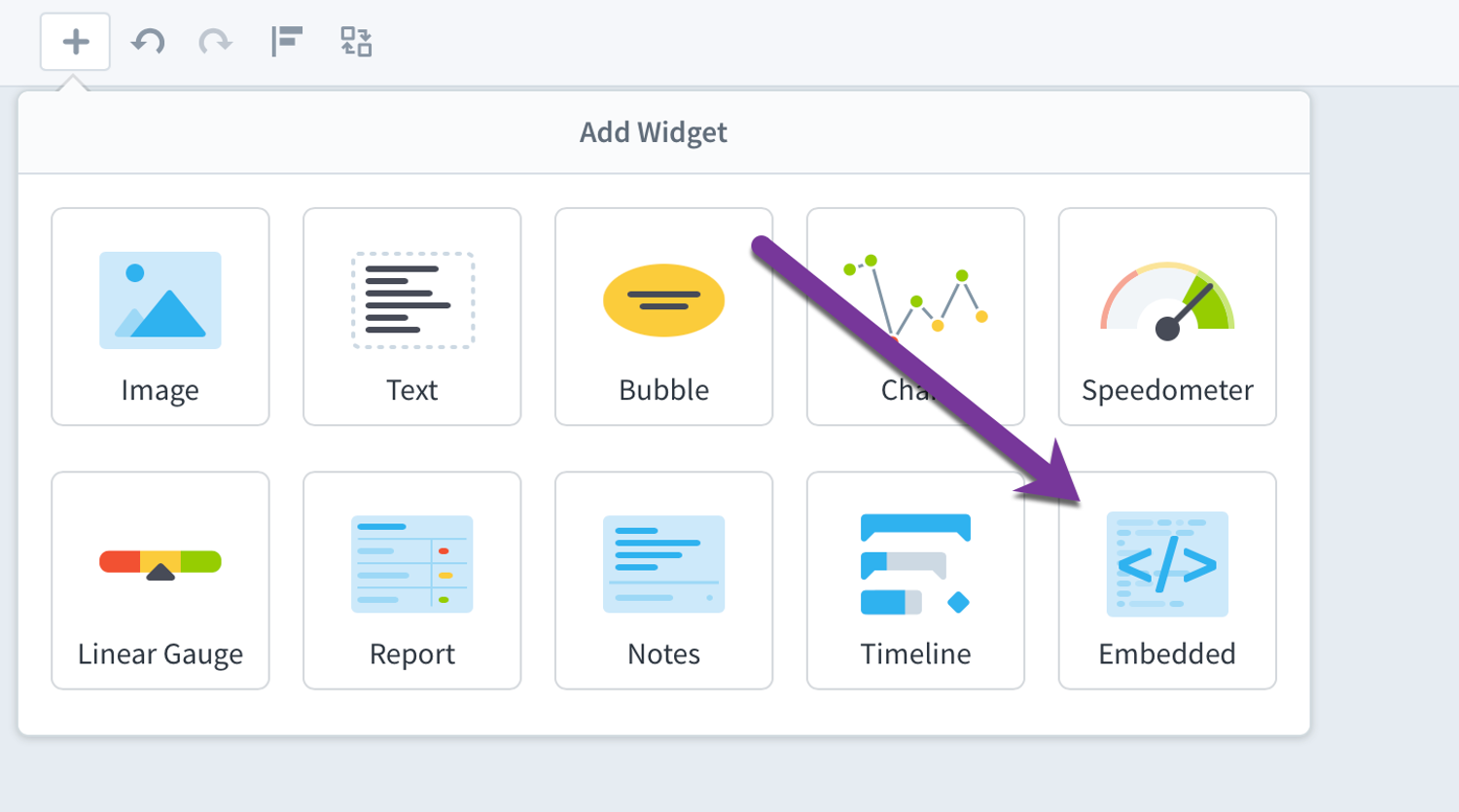
Task: Insert a Report widget
Action: tap(412, 581)
